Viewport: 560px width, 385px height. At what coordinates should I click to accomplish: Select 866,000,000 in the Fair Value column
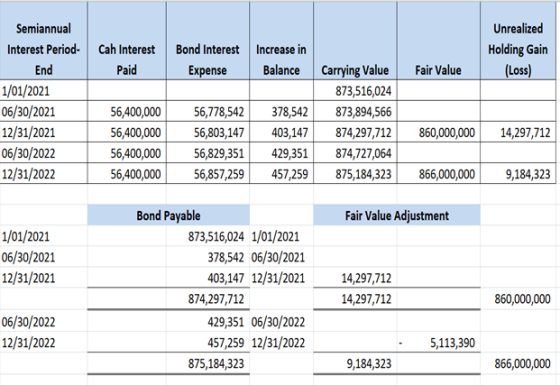coord(438,174)
